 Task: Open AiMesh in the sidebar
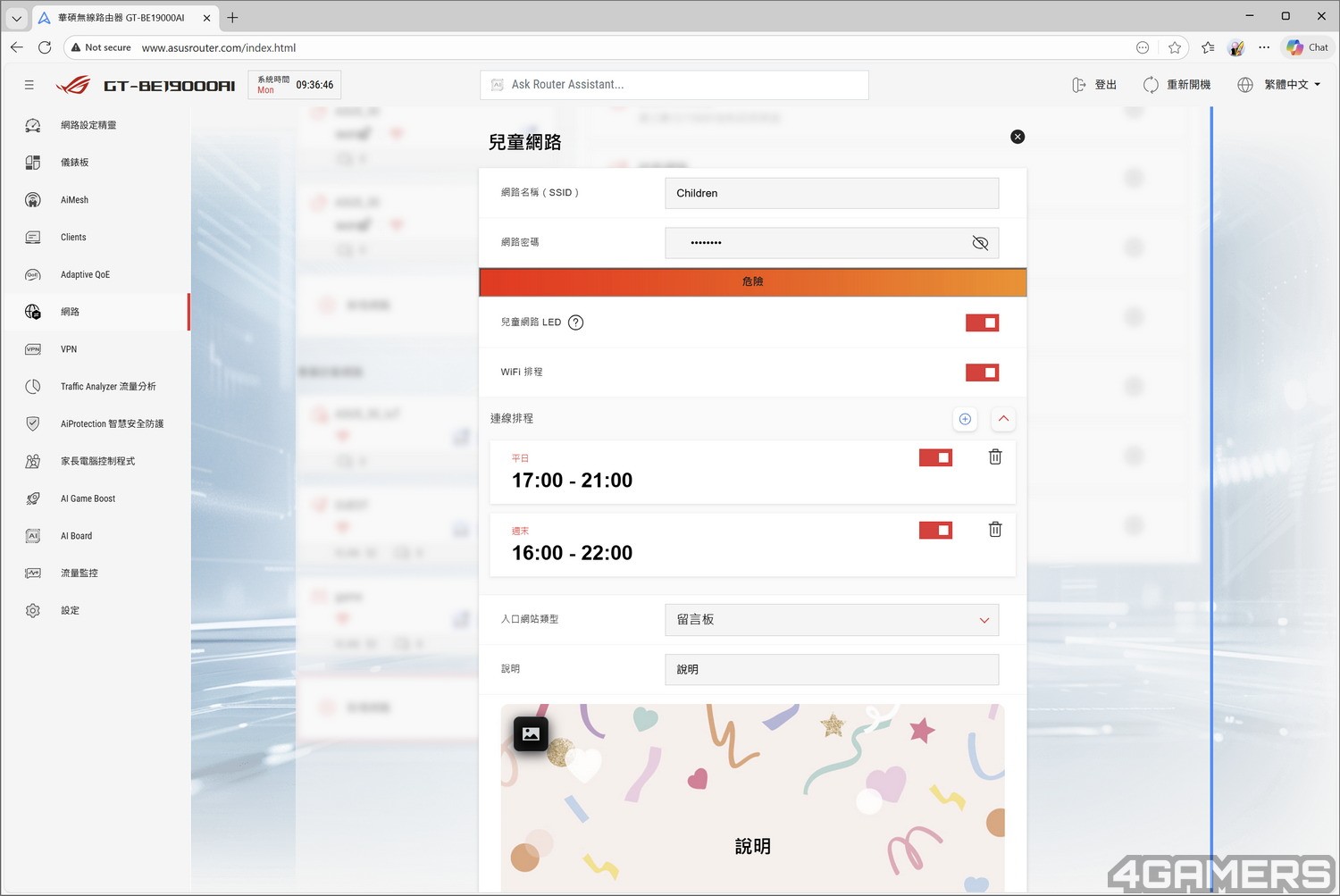pos(74,200)
